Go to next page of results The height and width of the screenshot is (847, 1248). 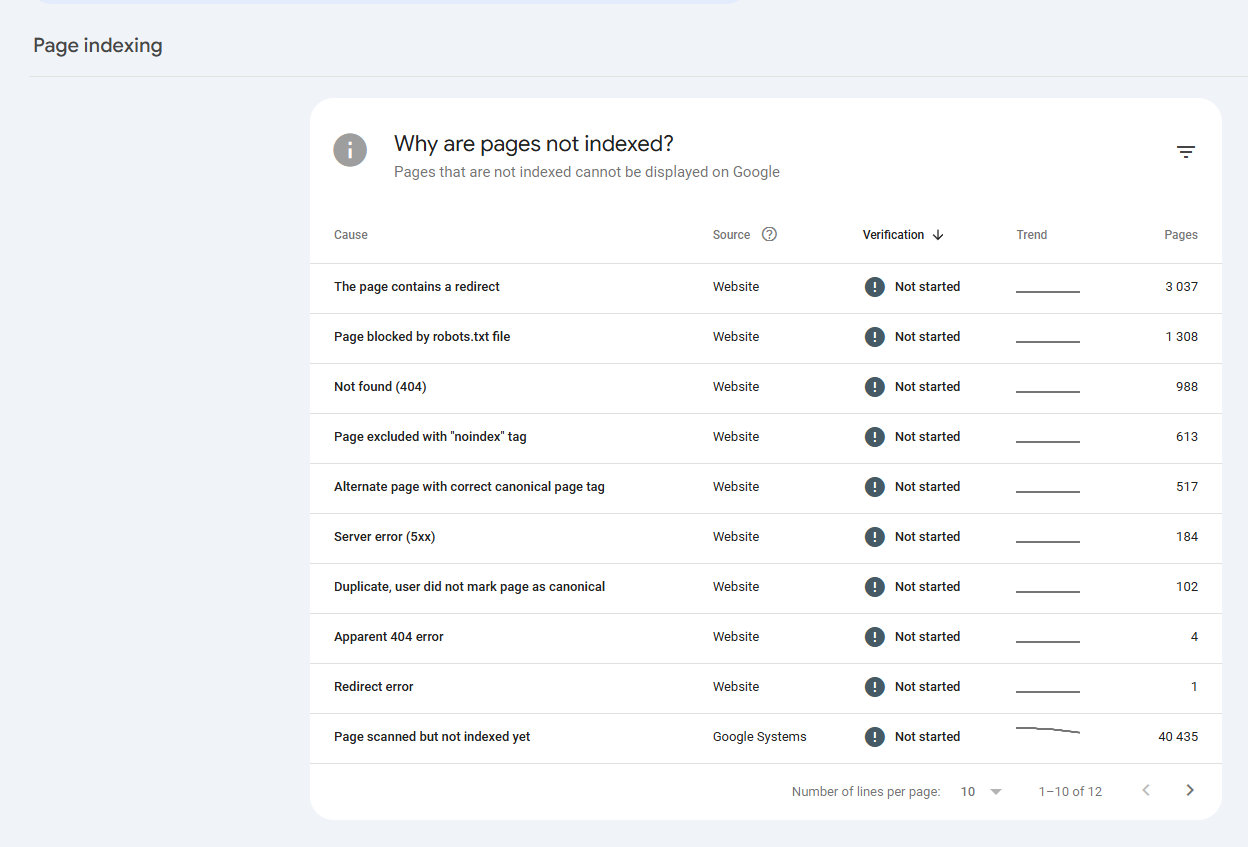tap(1190, 791)
